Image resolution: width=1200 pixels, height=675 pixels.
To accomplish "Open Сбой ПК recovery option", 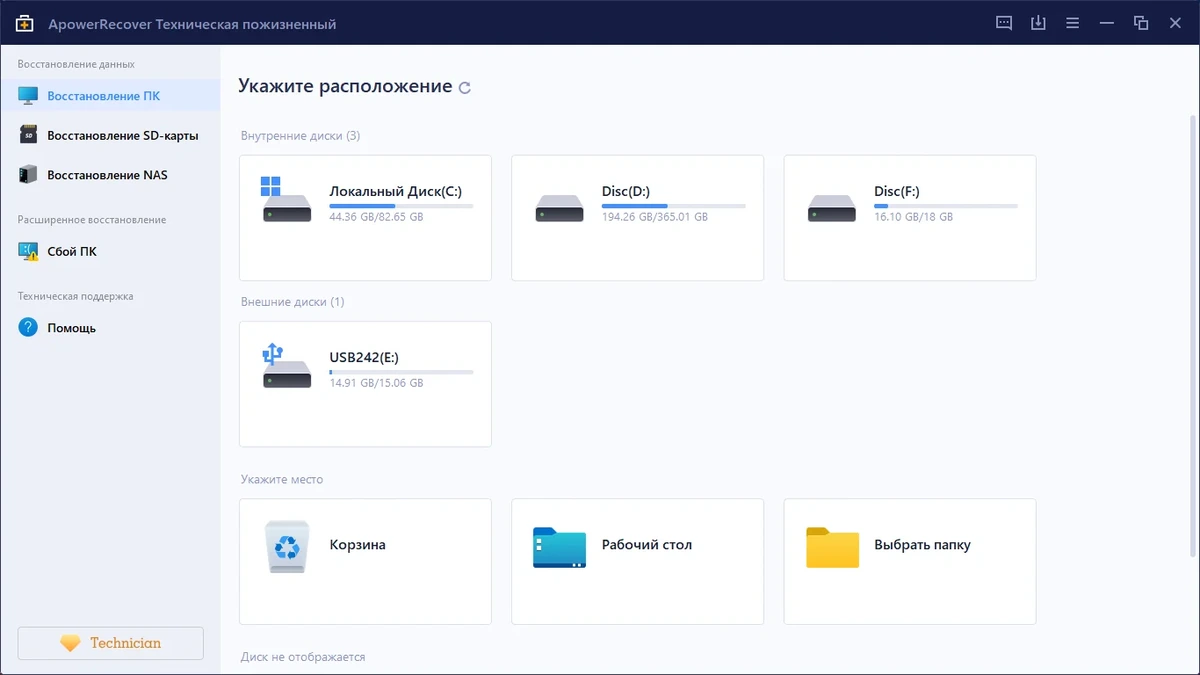I will pyautogui.click(x=110, y=251).
